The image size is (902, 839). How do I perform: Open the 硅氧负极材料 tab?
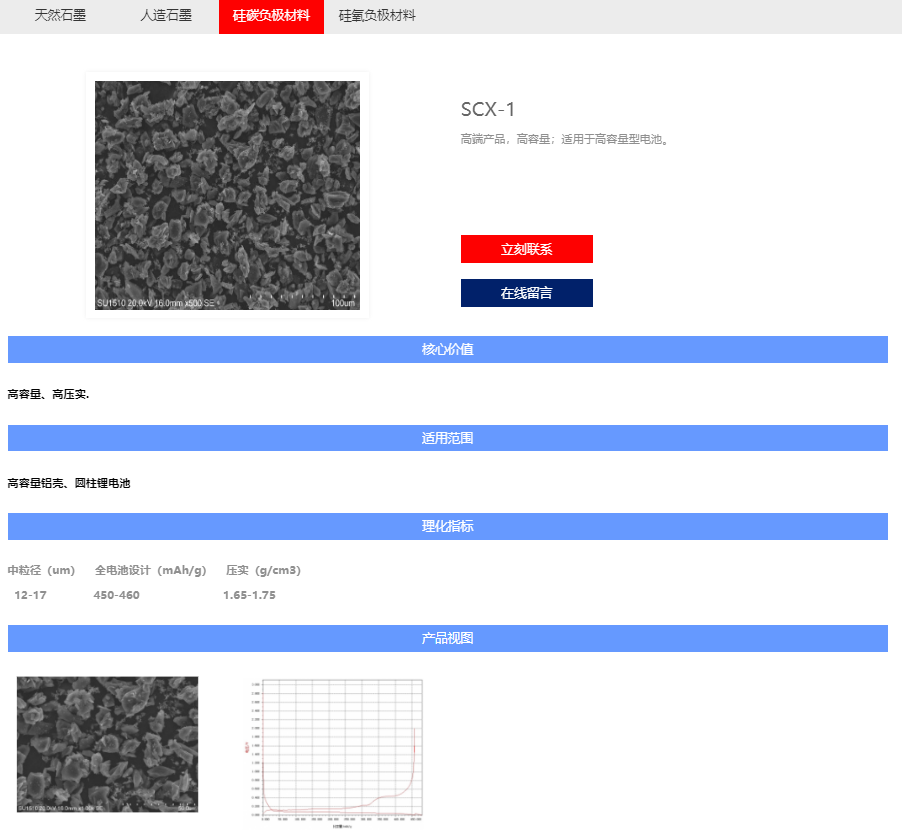(x=377, y=16)
